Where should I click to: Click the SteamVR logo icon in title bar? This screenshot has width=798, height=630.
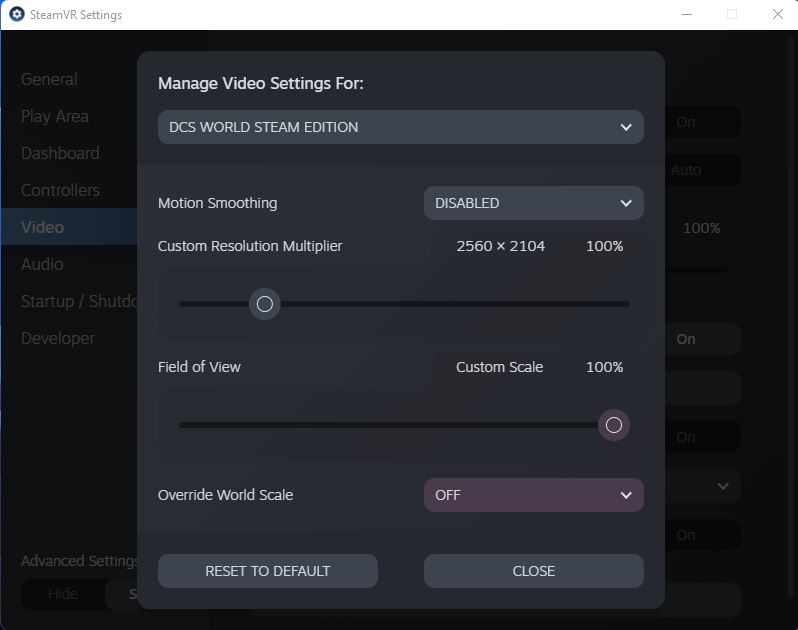tap(17, 14)
